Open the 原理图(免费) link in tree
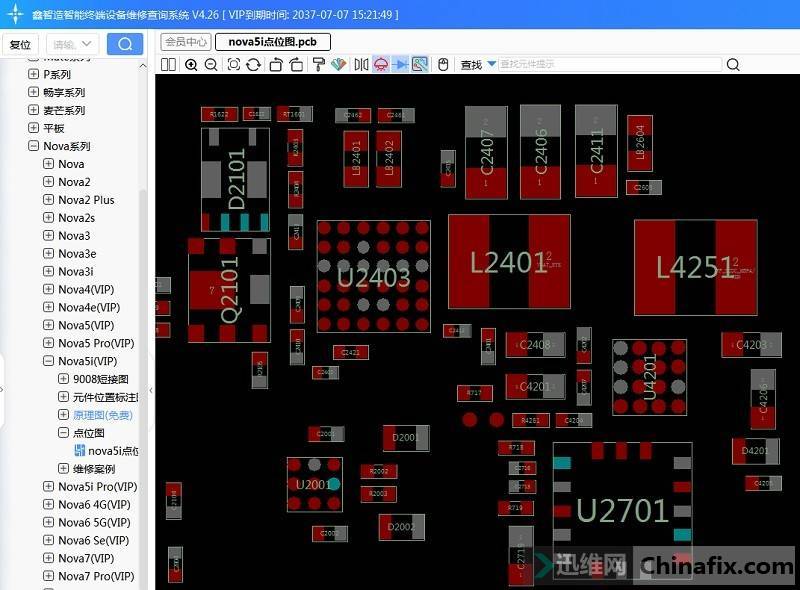Screen dimensions: 800x590 102,415
